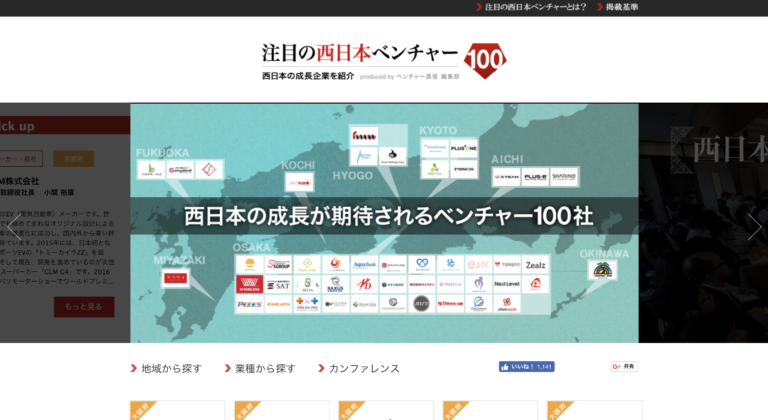
Task: Select the メーカー・商社 tag on pick up slide
Action: [x=20, y=159]
